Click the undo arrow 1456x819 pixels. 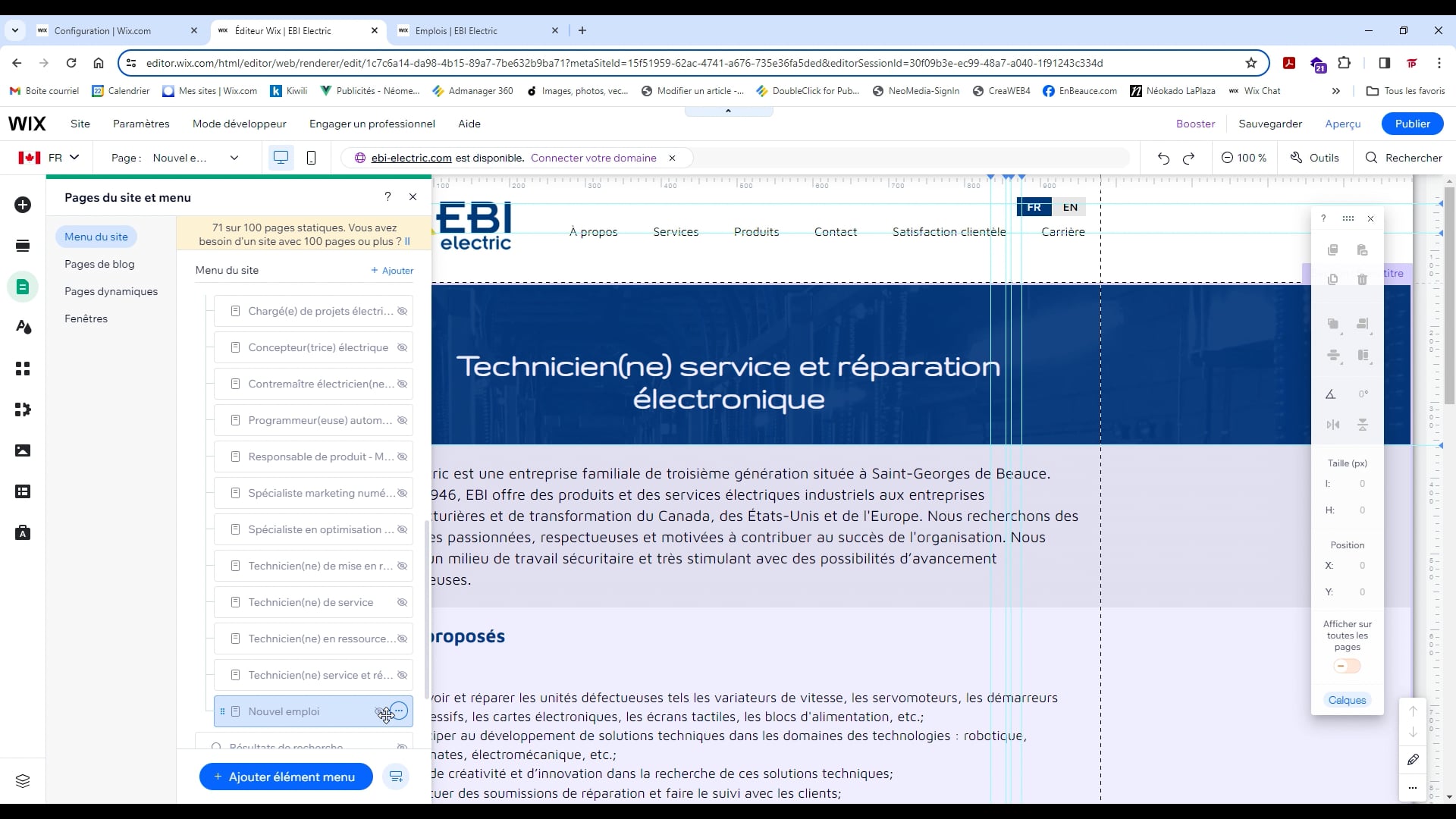[1163, 158]
